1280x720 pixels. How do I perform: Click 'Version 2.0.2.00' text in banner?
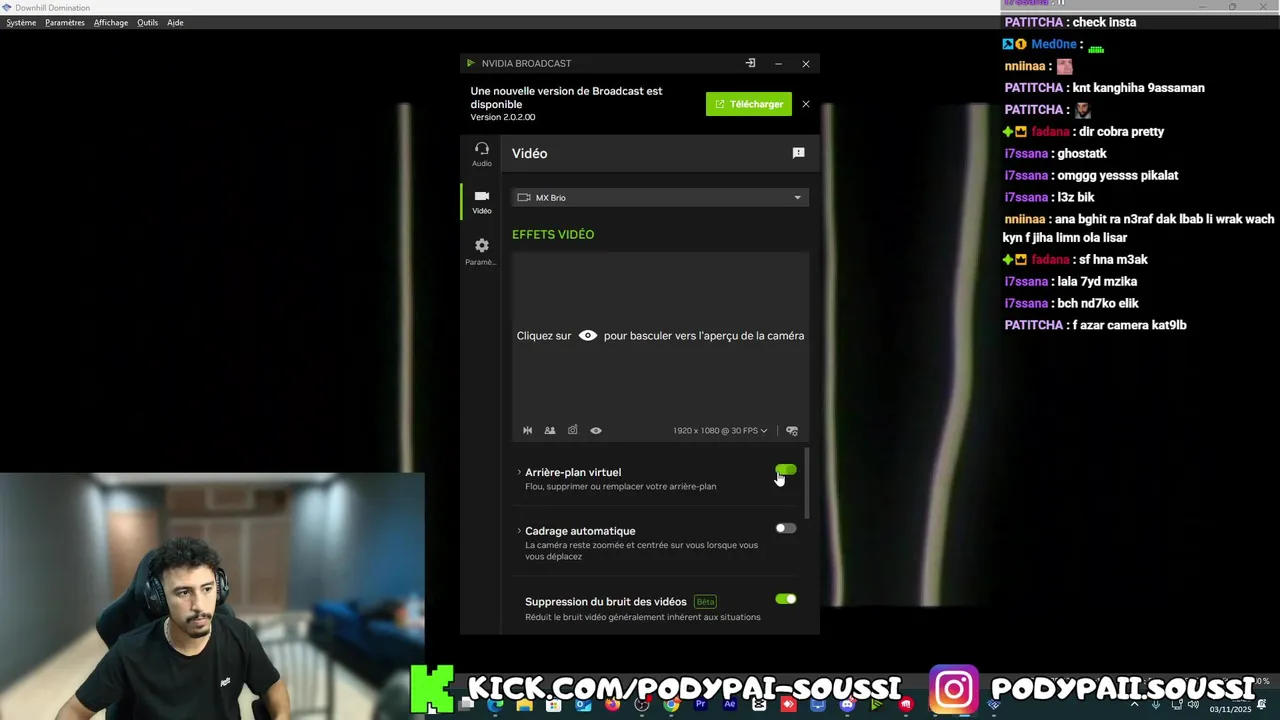click(x=503, y=117)
